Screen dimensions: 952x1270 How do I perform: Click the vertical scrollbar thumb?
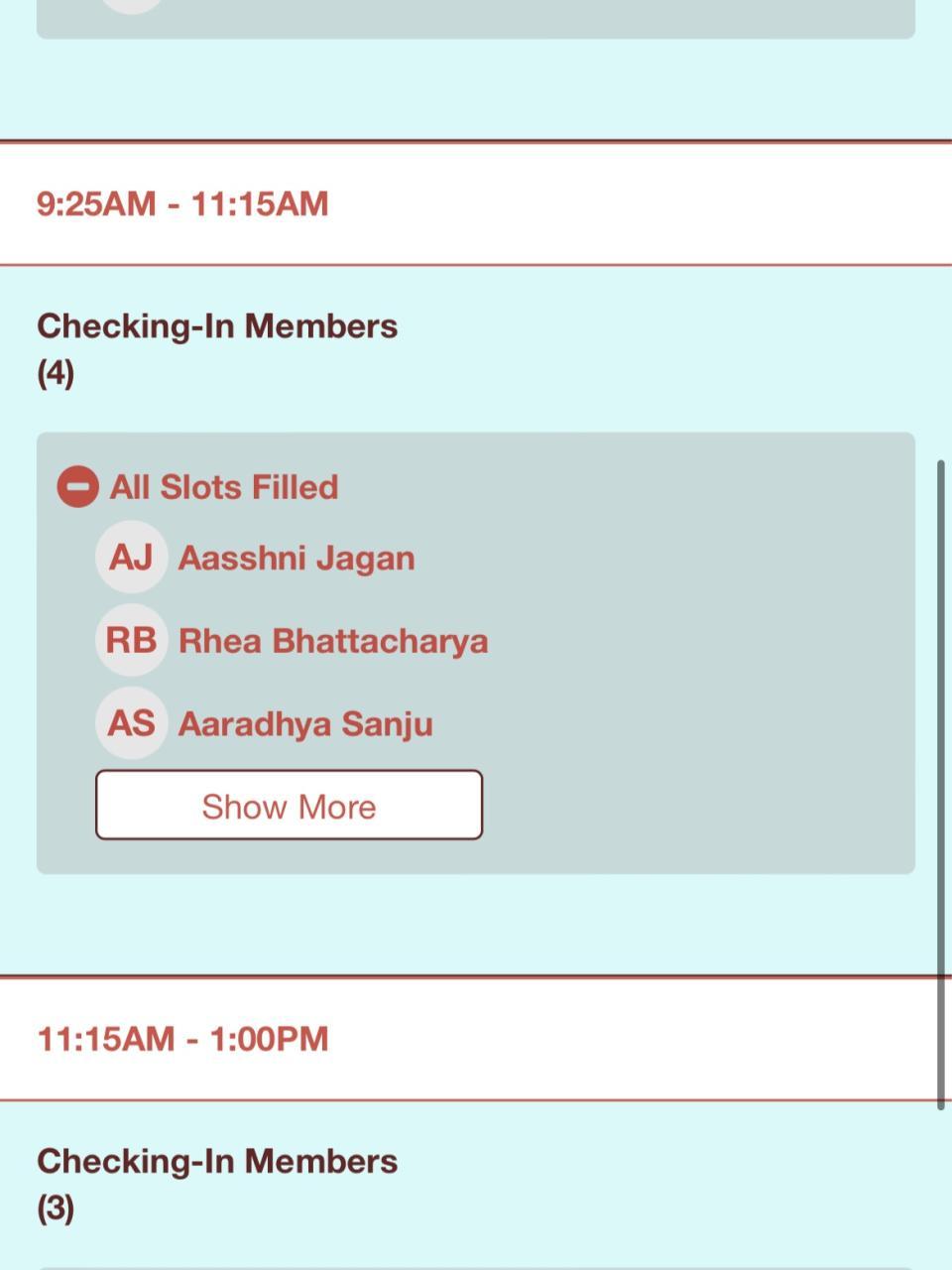coord(940,784)
